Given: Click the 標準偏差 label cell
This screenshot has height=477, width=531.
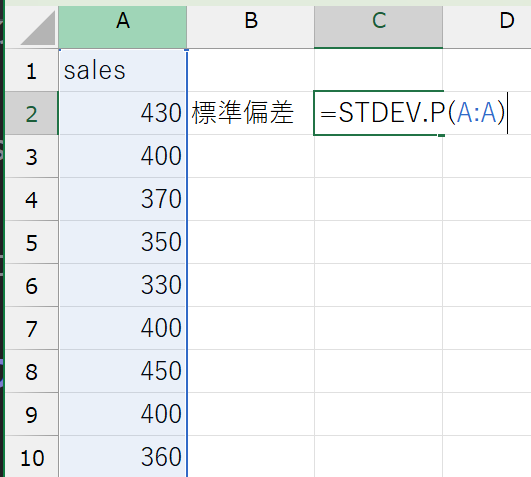Looking at the screenshot, I should click(251, 113).
